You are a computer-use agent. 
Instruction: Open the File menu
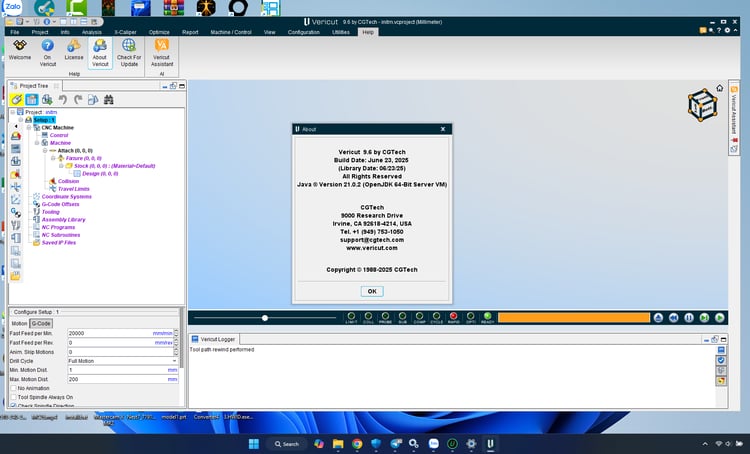click(15, 32)
